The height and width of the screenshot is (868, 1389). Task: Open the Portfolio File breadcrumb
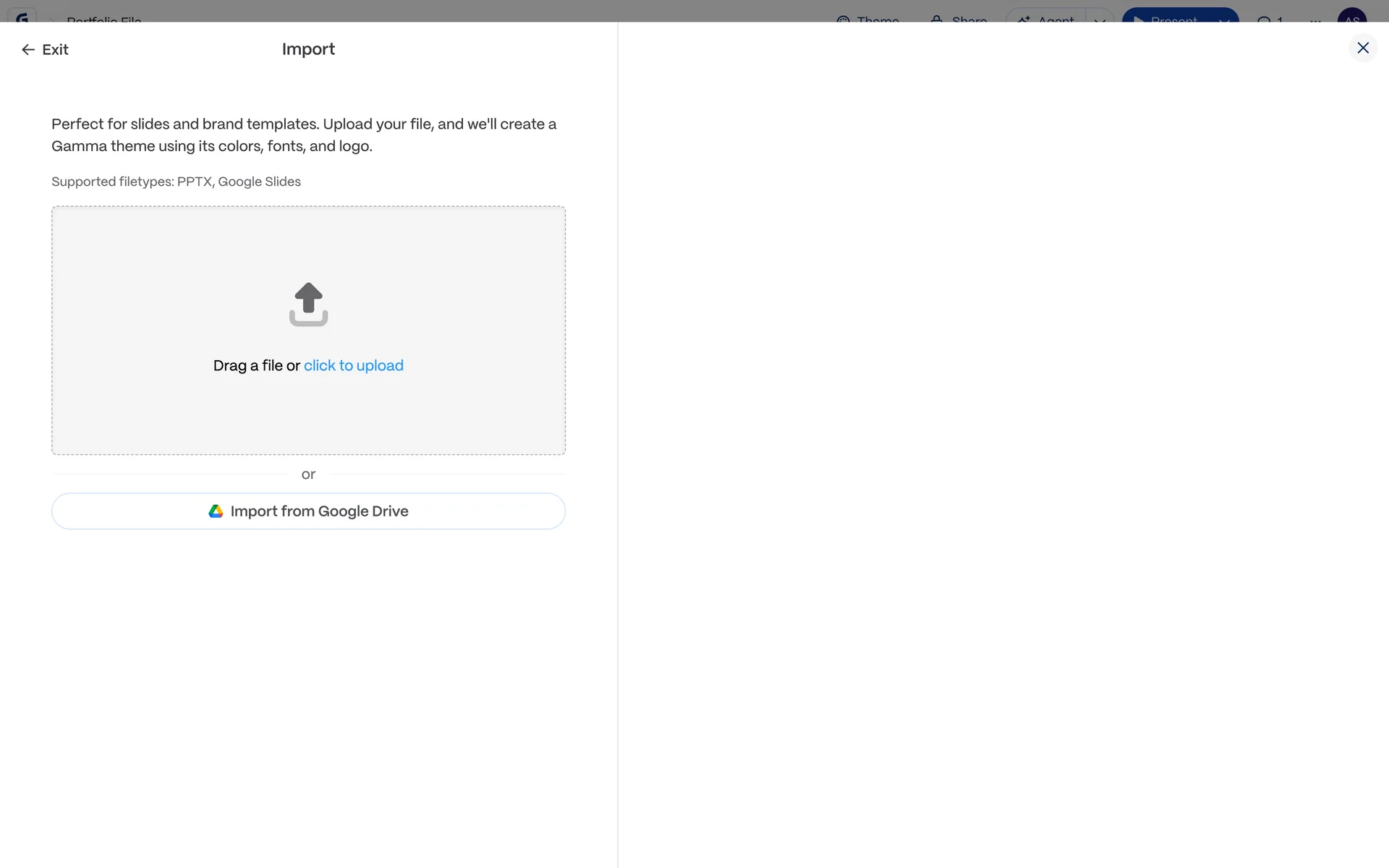[x=103, y=19]
